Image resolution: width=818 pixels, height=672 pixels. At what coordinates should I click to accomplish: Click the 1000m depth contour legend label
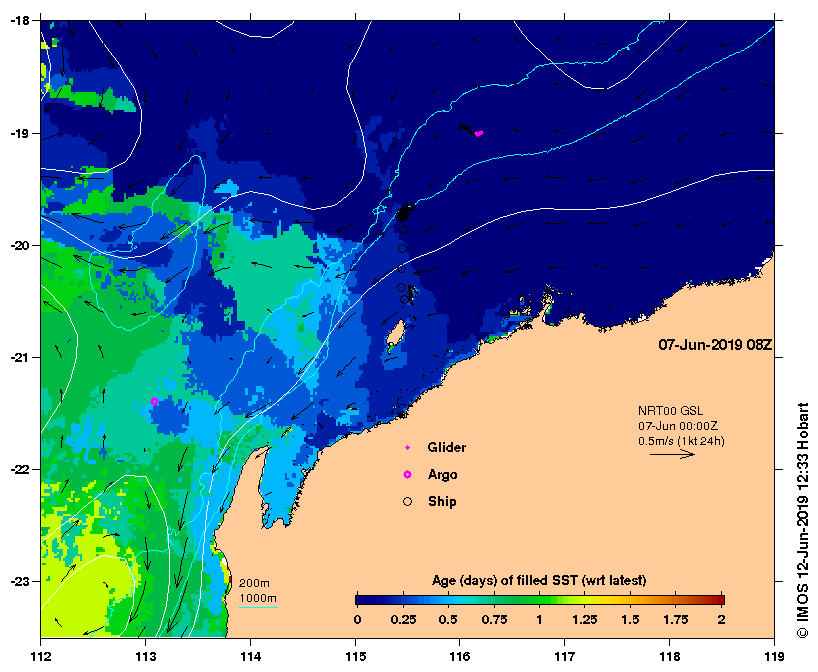click(x=257, y=598)
